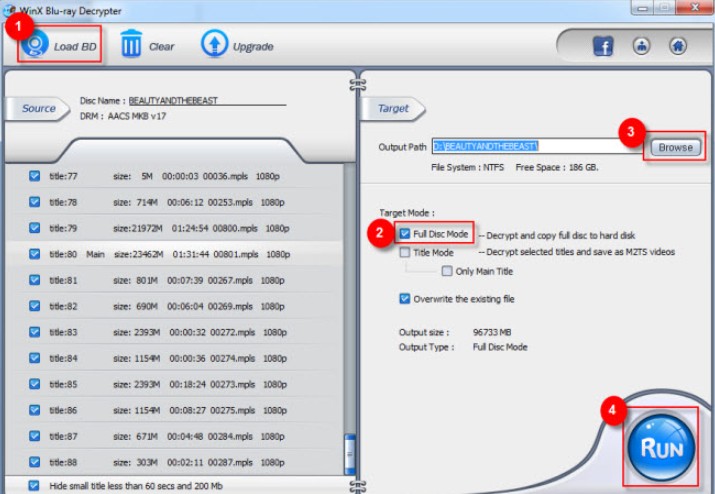
Task: Uncheck title:77 checkbox
Action: click(34, 176)
